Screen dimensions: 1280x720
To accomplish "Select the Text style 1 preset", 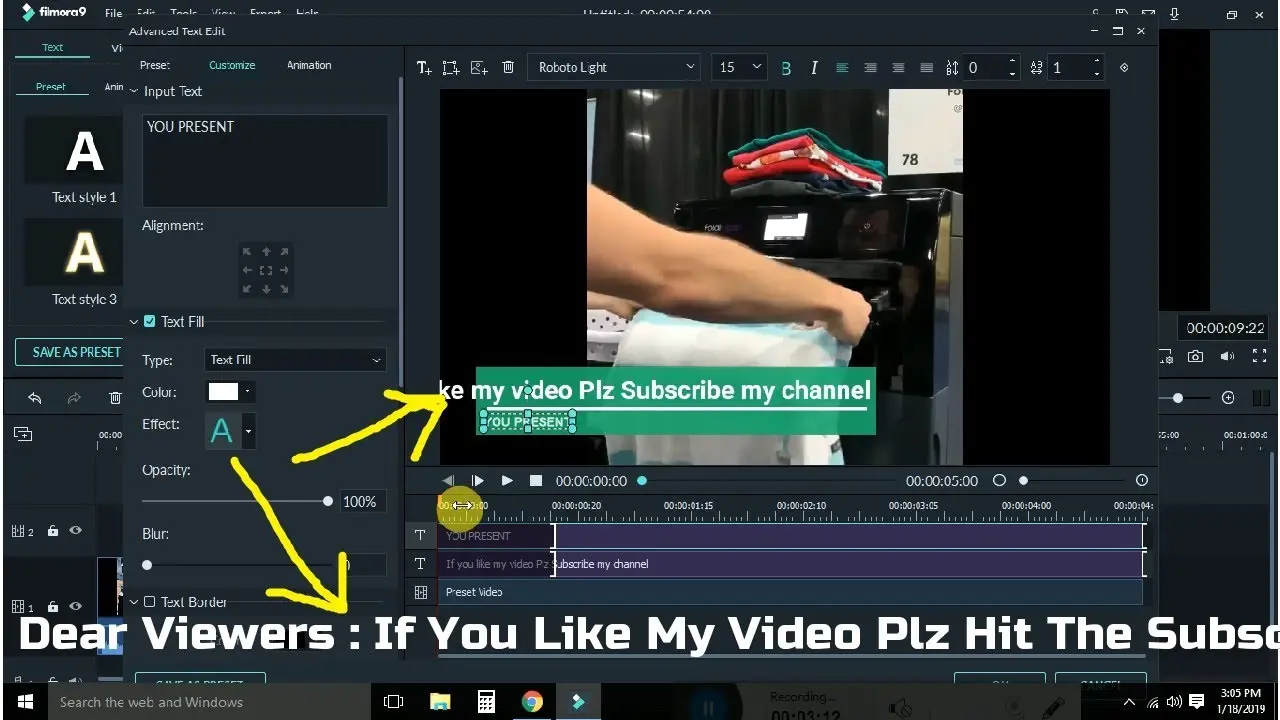I will pos(84,152).
